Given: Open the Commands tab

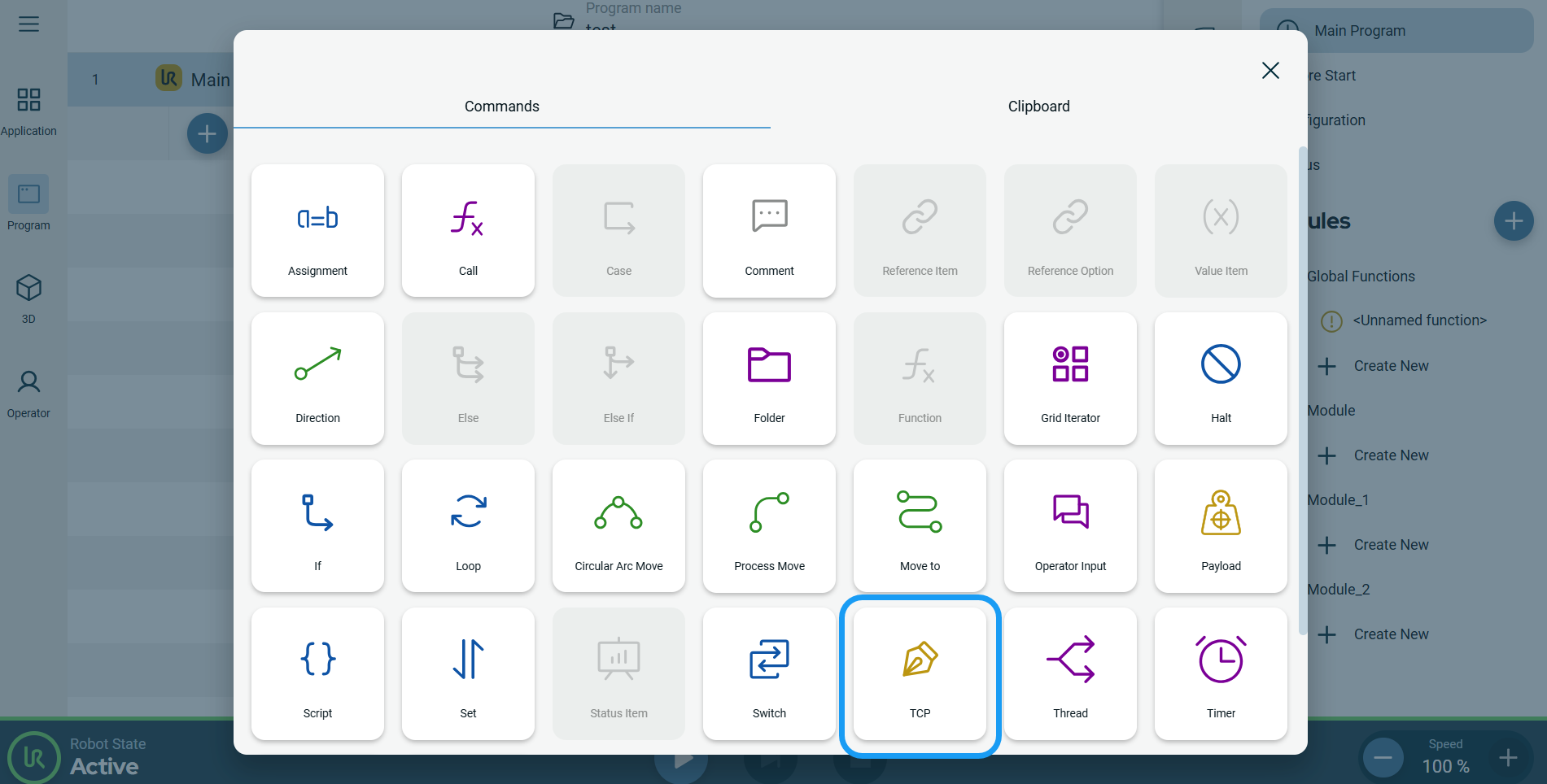Looking at the screenshot, I should click(x=501, y=107).
